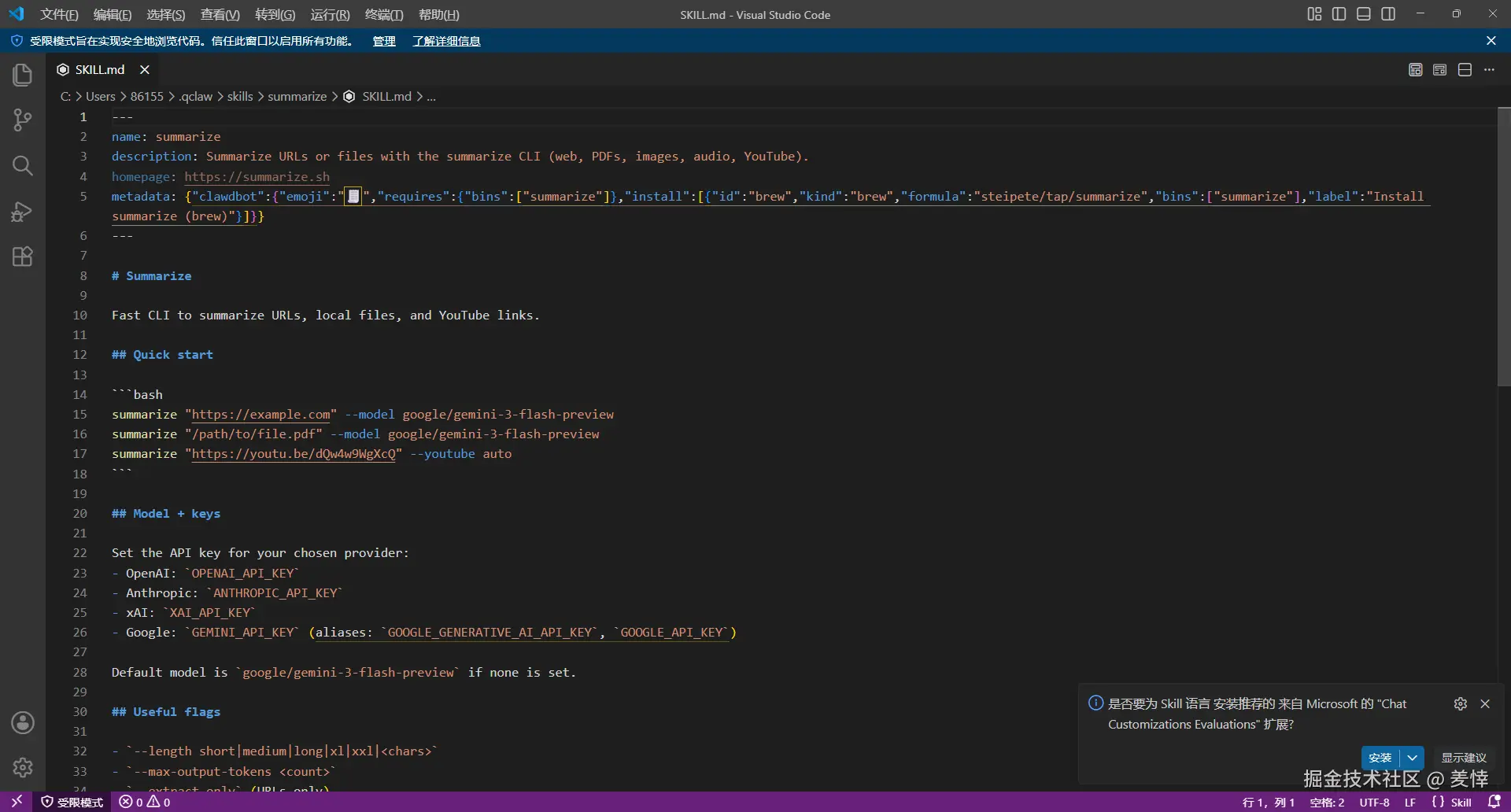Expand the .qclaw breadcrumb segment
Image resolution: width=1511 pixels, height=812 pixels.
click(196, 97)
